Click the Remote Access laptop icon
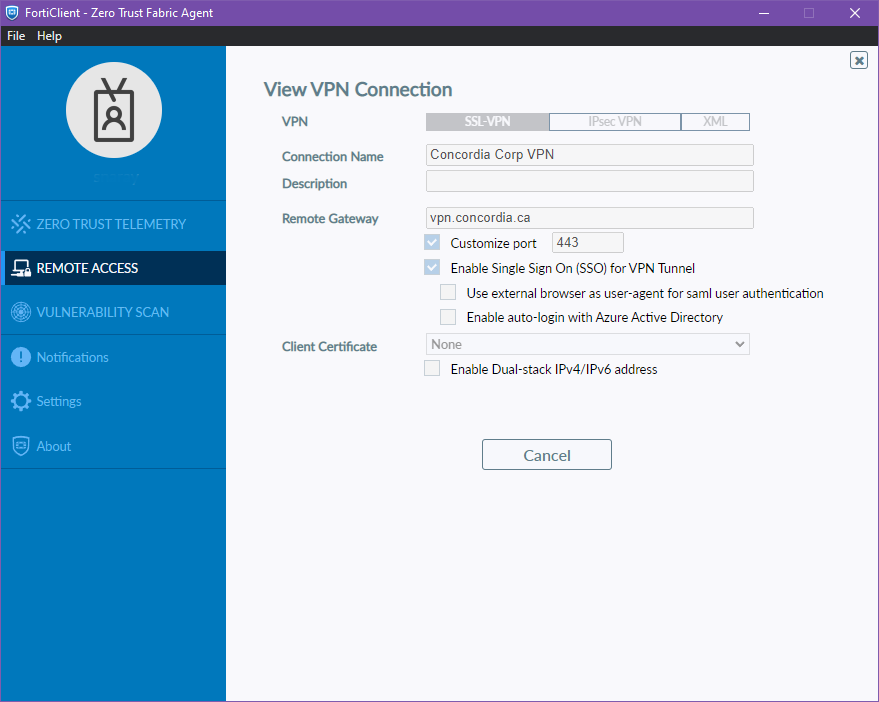 coord(21,268)
